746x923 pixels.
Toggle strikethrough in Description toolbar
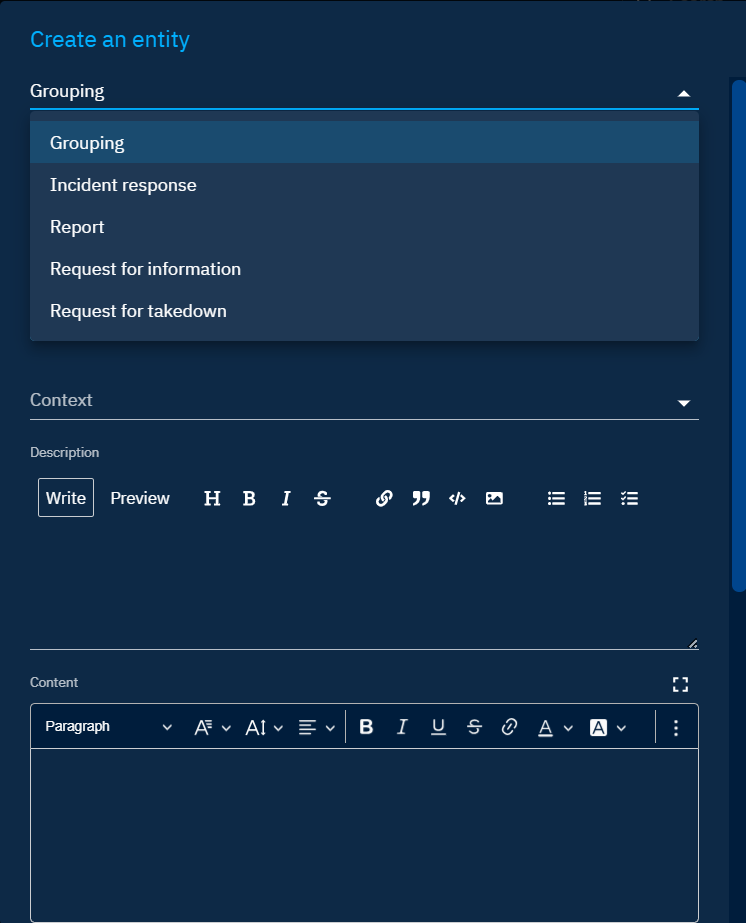click(322, 498)
